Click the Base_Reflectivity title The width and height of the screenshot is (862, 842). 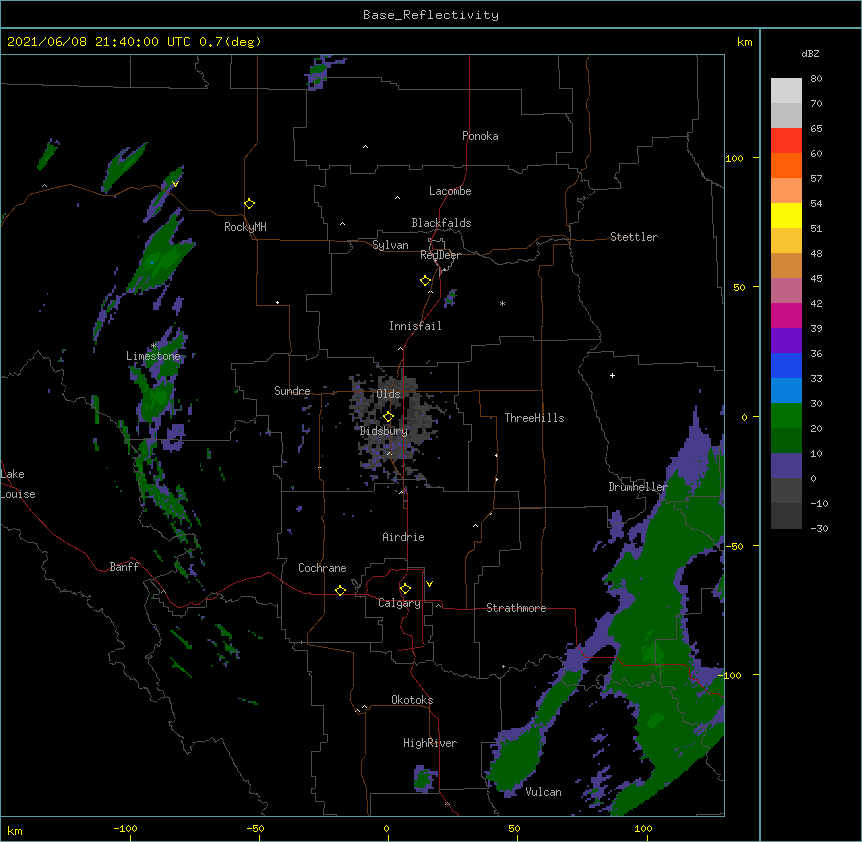[x=431, y=15]
